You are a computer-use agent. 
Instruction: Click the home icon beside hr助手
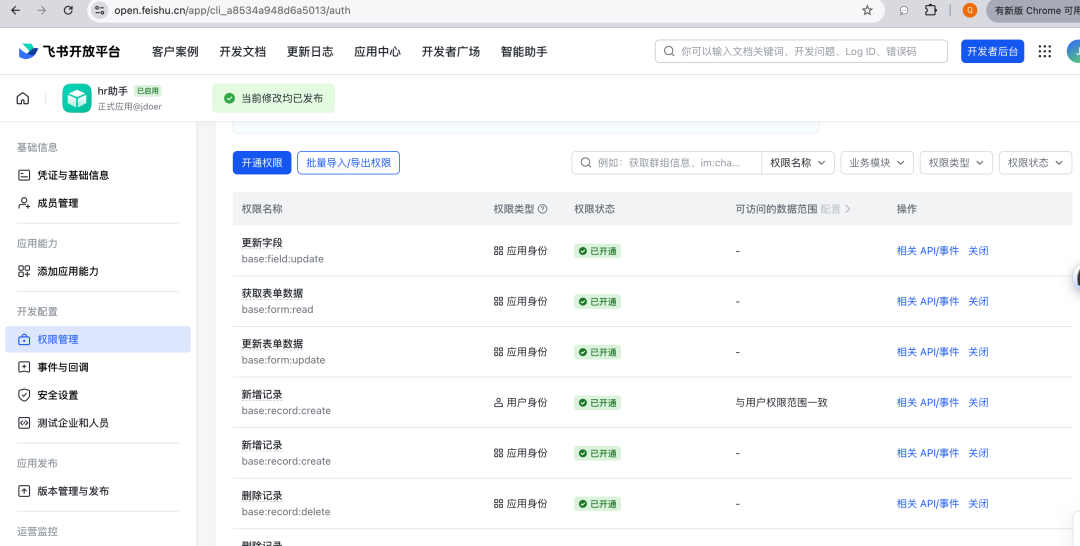[23, 98]
